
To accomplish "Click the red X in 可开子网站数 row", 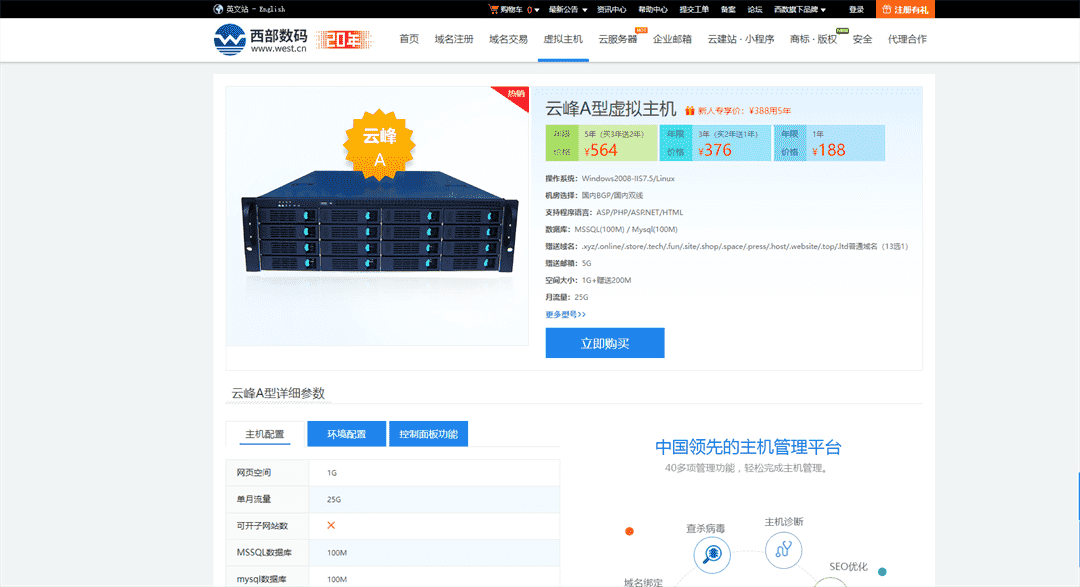I will point(331,525).
